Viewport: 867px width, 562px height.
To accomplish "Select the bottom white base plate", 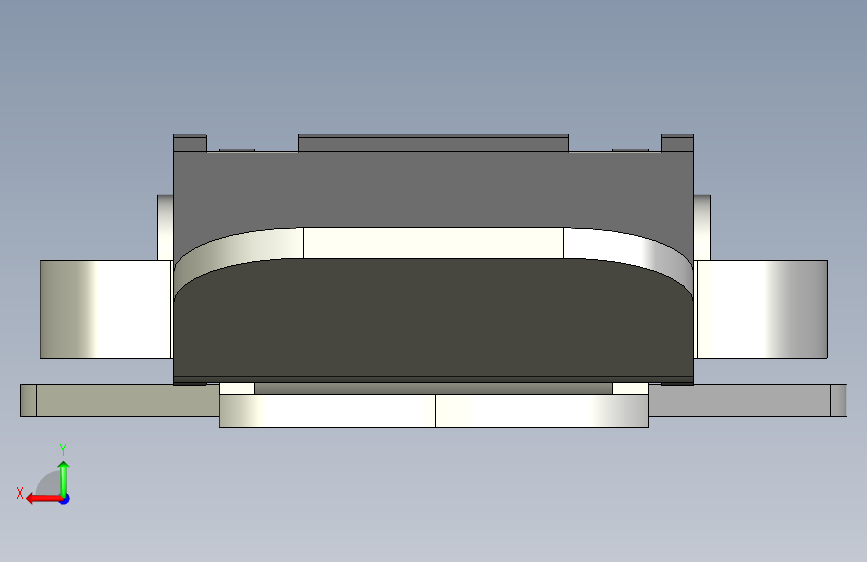I will pyautogui.click(x=434, y=410).
